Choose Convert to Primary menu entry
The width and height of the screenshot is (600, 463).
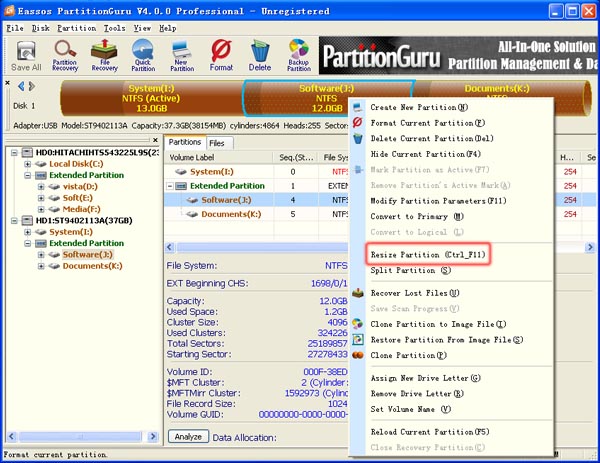(x=452, y=217)
